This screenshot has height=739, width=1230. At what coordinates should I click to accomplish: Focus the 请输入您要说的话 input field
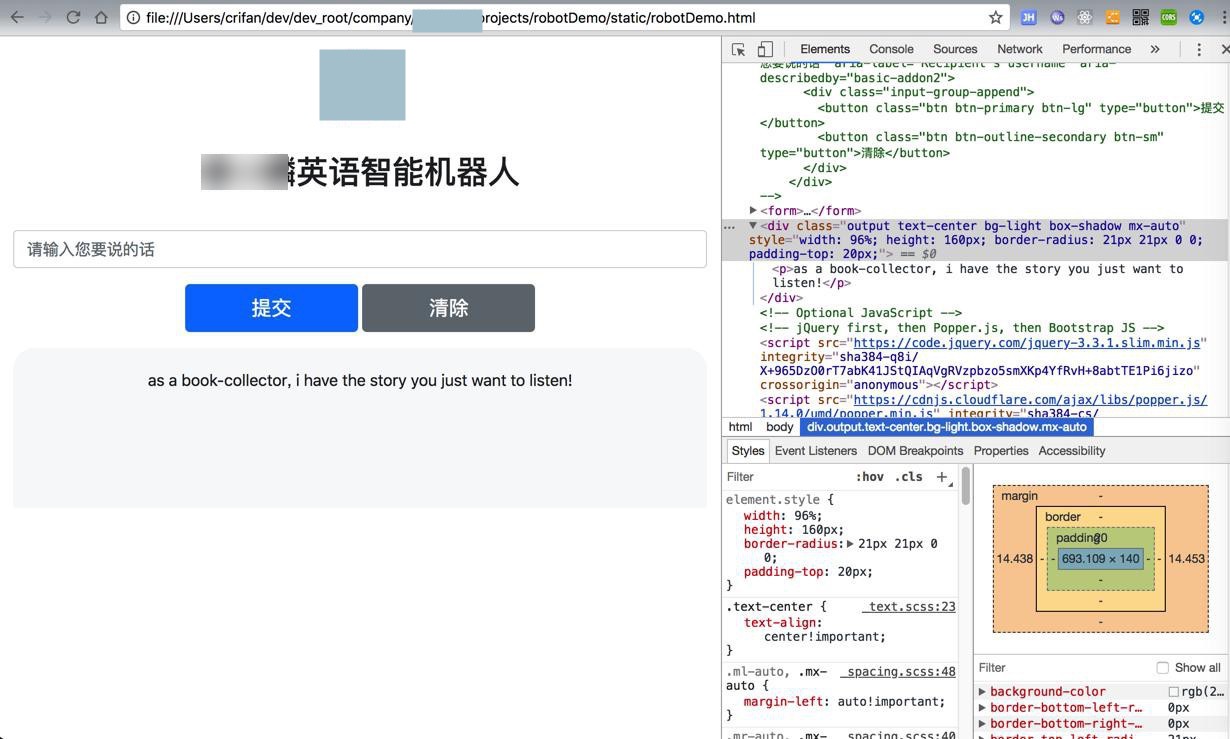pyautogui.click(x=360, y=249)
